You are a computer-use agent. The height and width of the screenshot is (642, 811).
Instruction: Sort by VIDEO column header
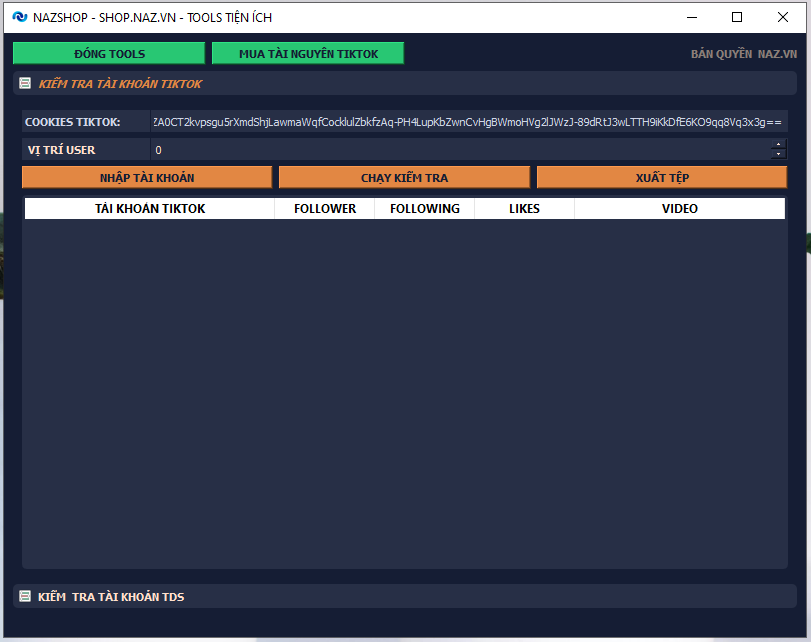point(680,208)
